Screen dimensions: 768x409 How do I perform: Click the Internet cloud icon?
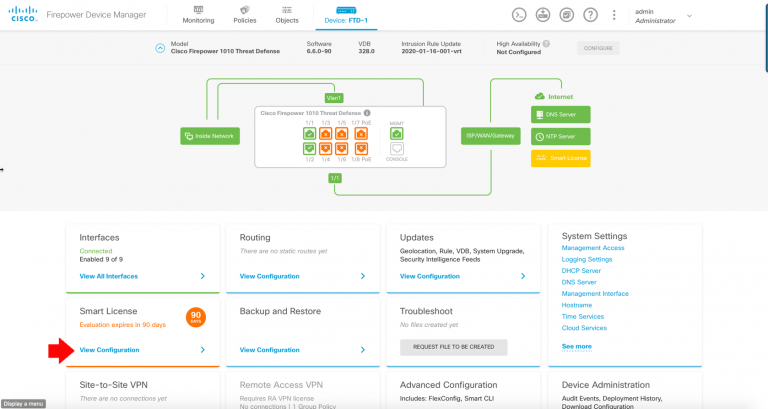pos(540,96)
